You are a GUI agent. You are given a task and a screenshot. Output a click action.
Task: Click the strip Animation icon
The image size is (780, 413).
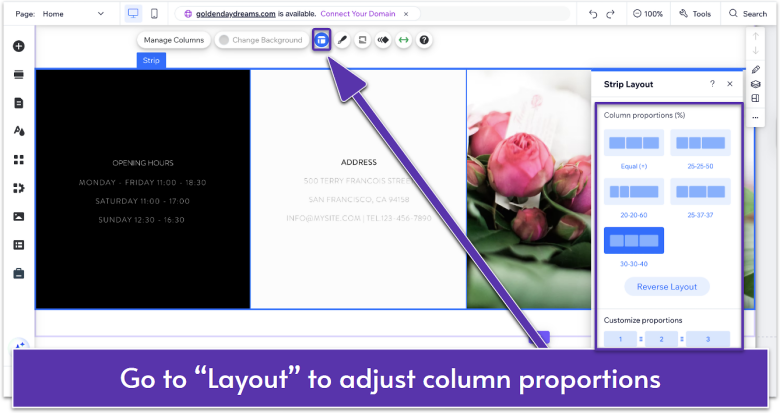pos(383,40)
